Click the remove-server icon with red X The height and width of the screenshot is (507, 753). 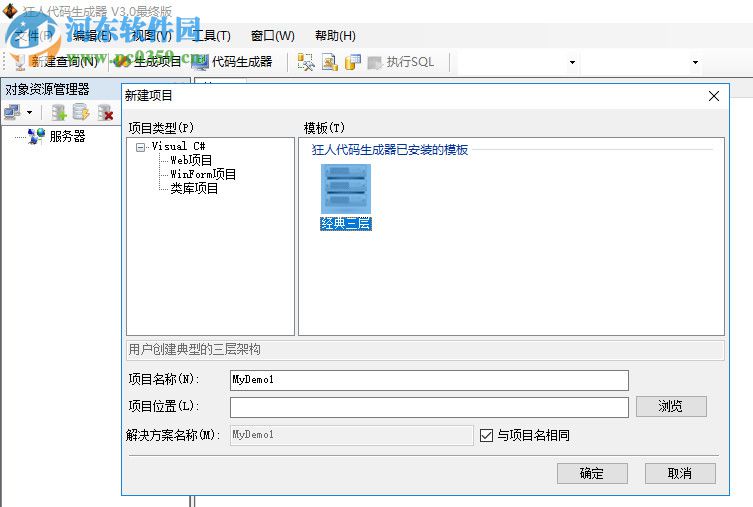tap(105, 112)
